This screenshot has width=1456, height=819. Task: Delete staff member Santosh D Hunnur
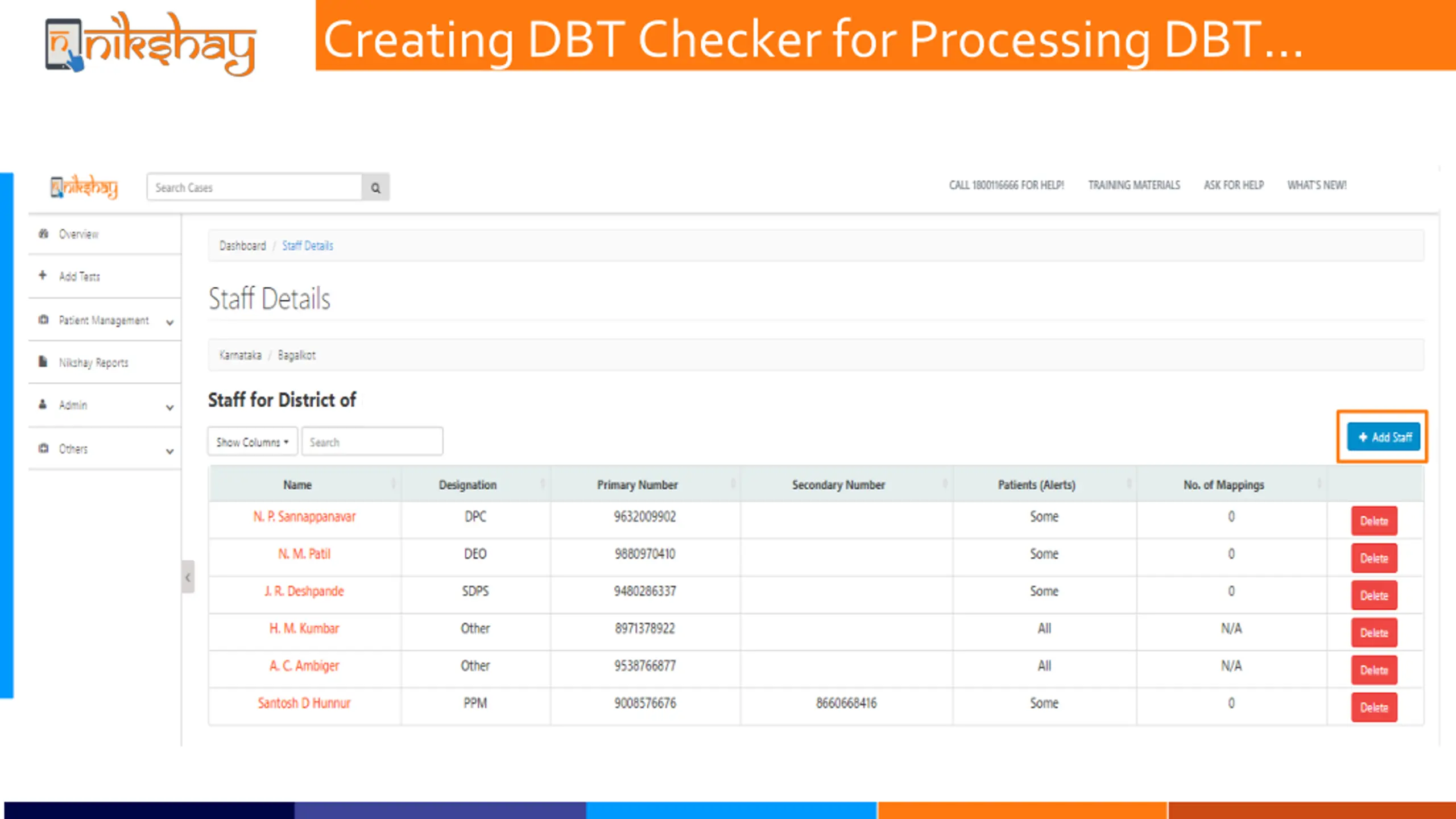[1374, 708]
